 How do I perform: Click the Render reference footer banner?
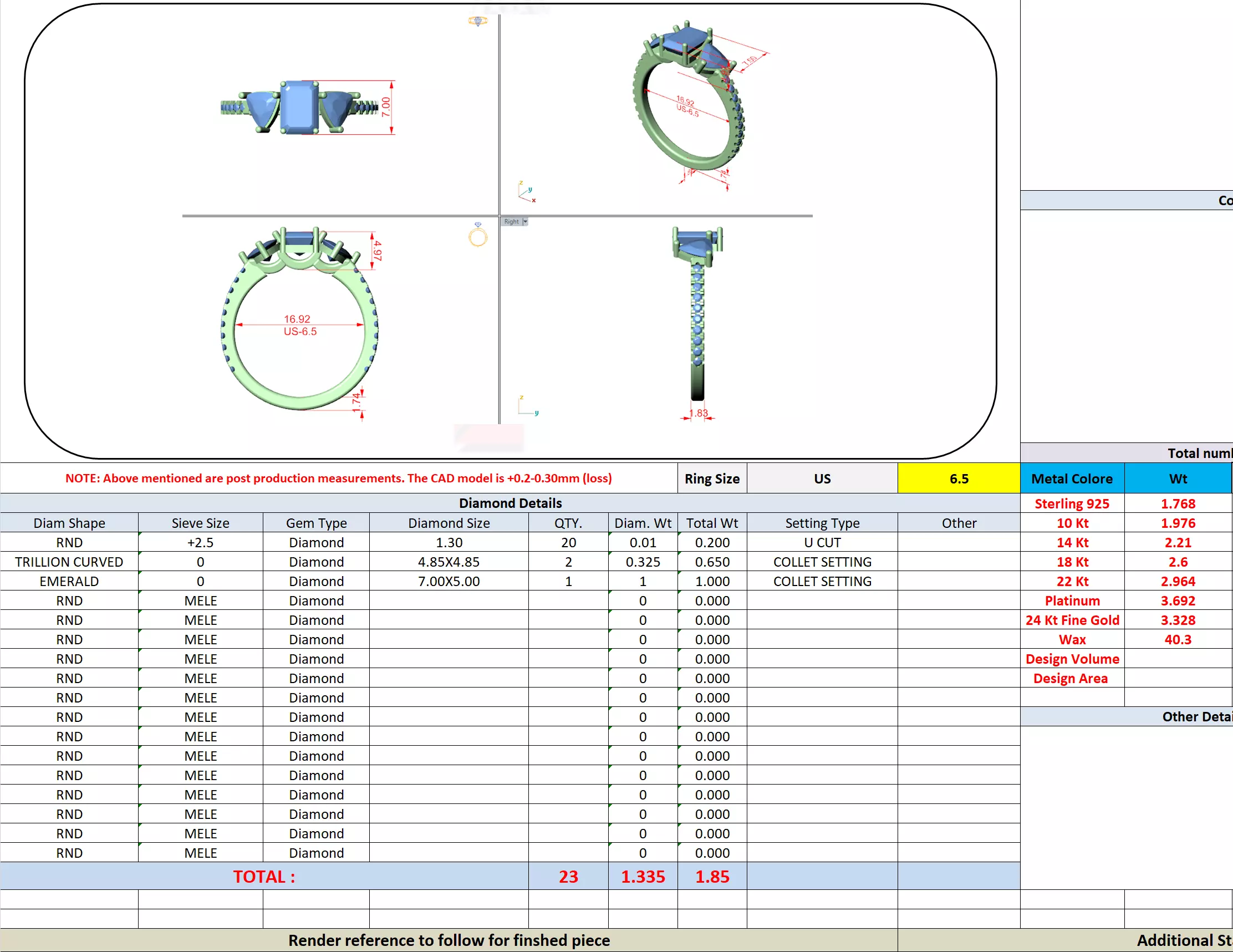tap(449, 940)
